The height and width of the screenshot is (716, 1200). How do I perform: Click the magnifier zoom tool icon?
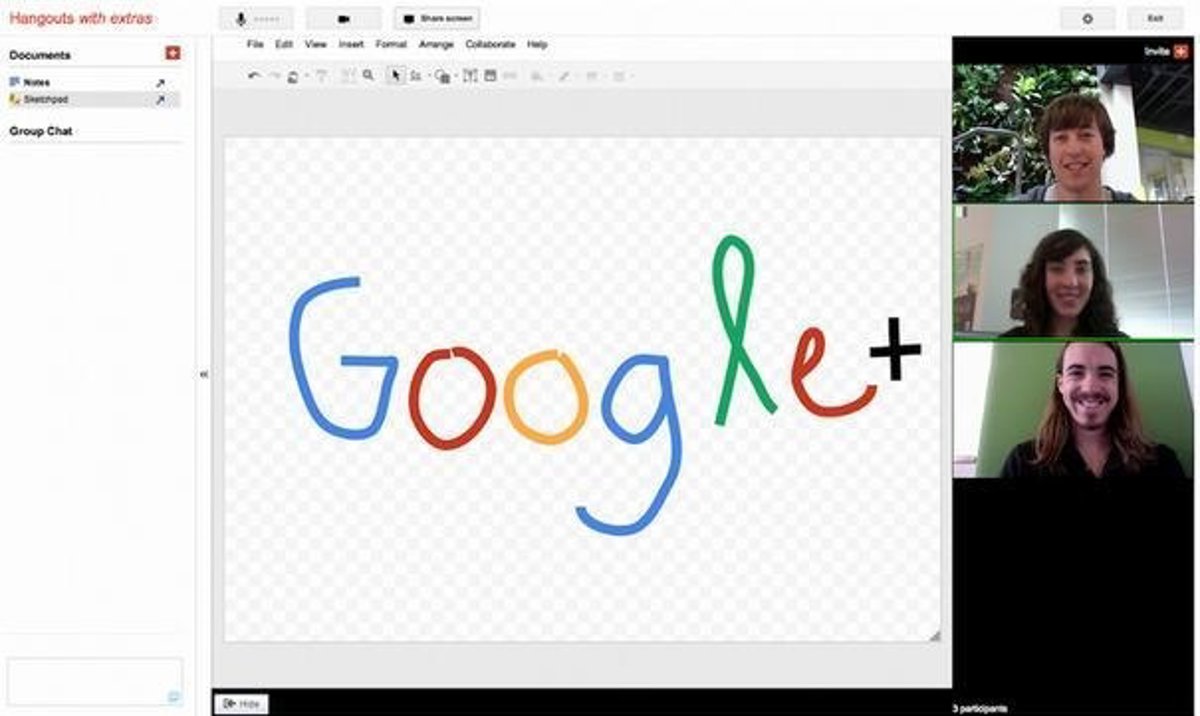pos(368,75)
